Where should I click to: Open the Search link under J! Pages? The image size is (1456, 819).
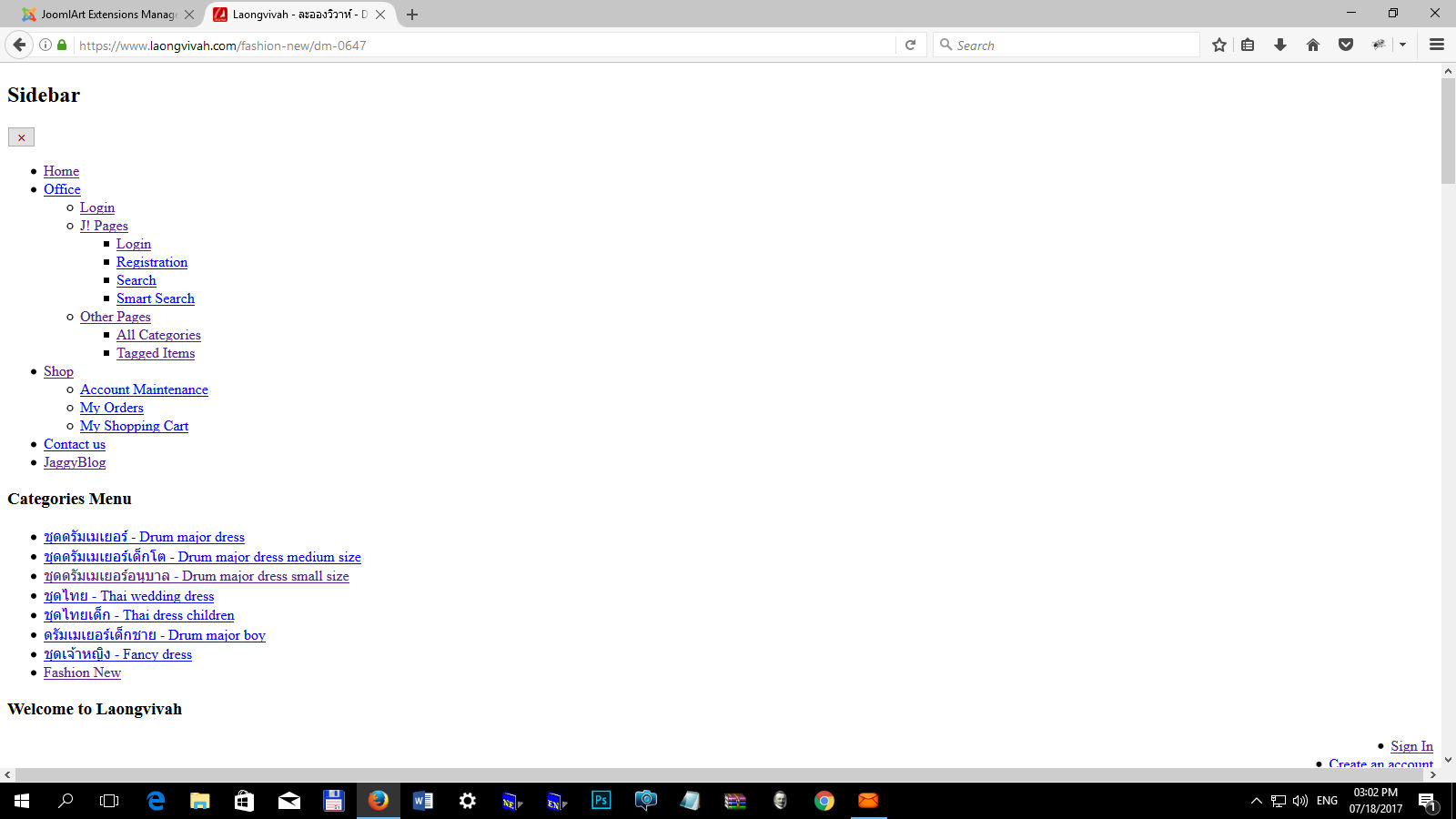(136, 280)
